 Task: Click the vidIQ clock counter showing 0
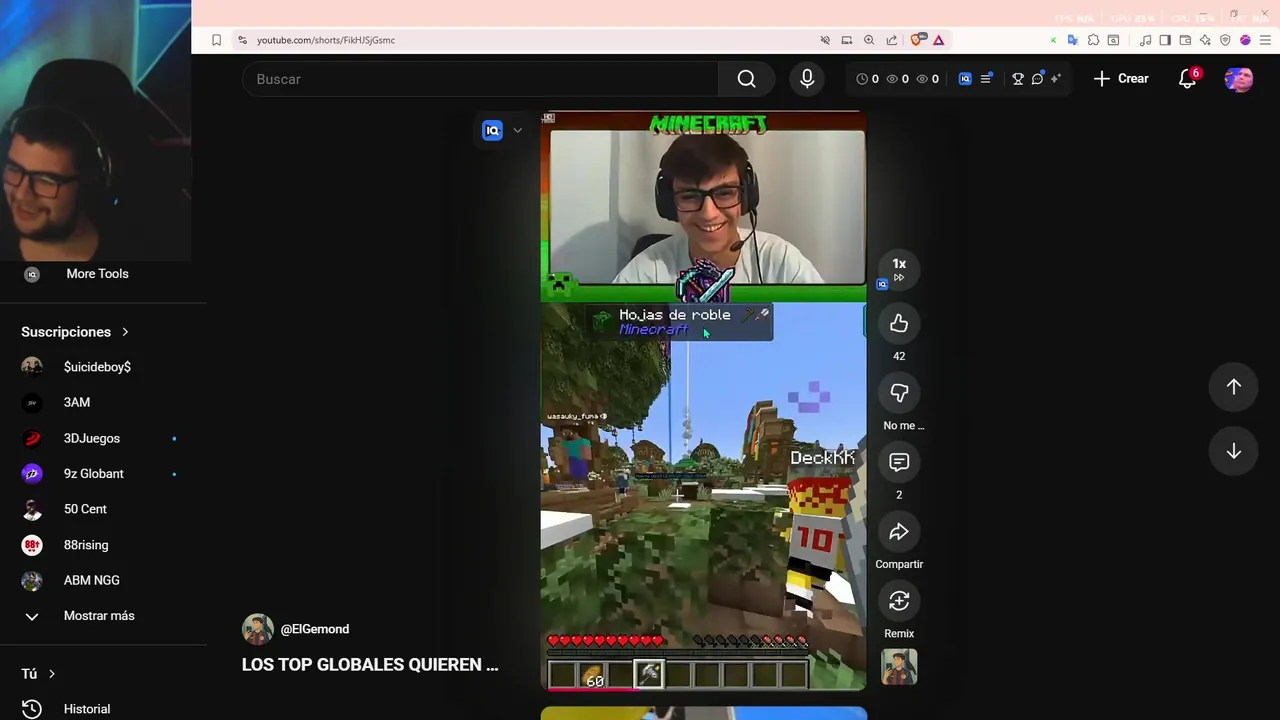pos(868,79)
